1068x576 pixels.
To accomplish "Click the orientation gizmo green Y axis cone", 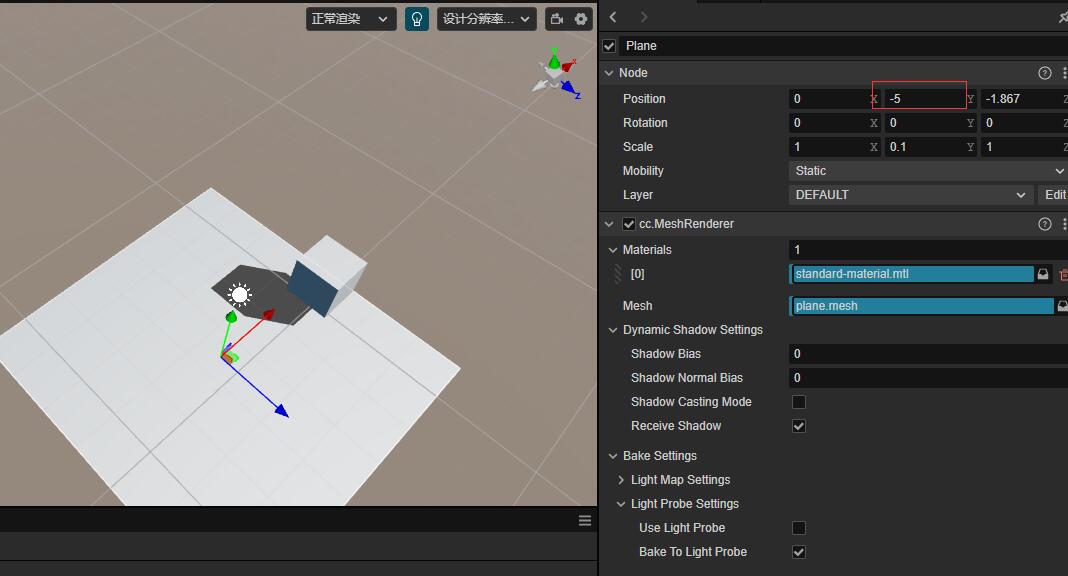I will tap(554, 61).
